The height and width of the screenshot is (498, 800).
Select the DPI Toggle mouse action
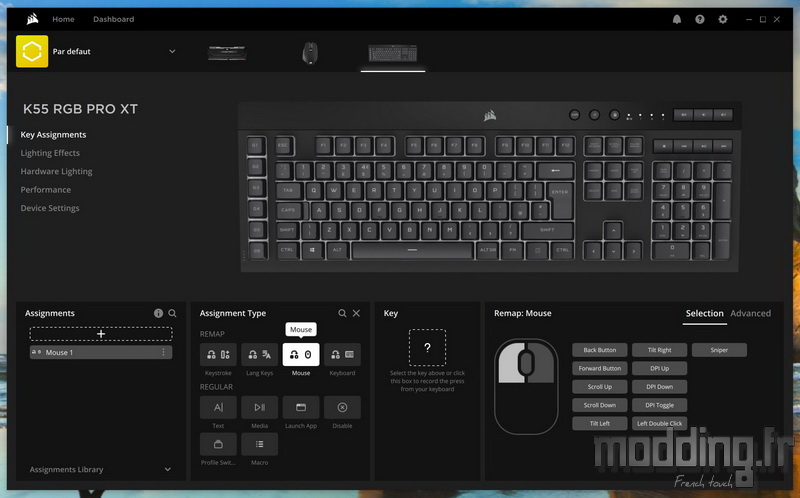659,405
